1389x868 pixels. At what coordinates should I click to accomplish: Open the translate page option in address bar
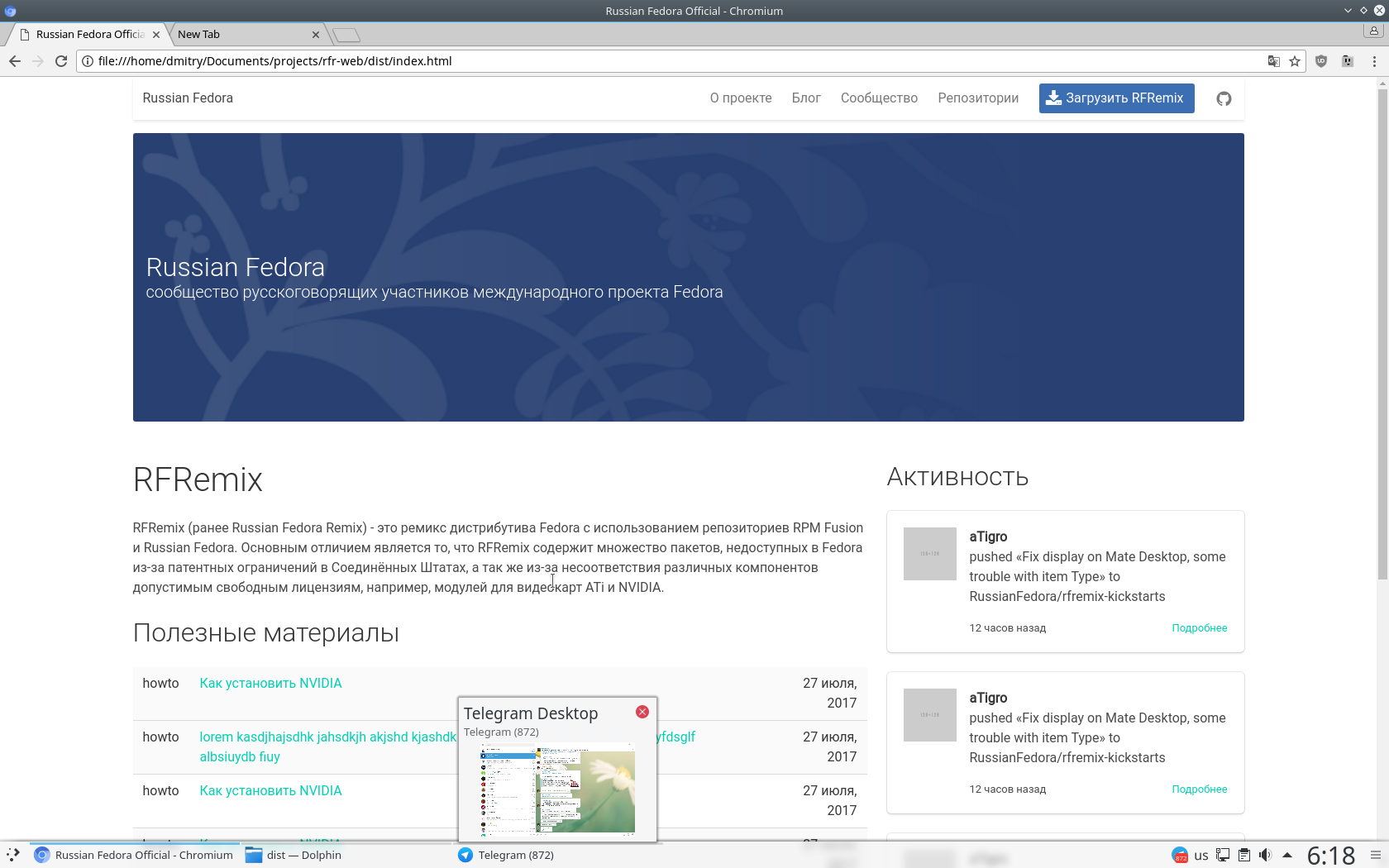tap(1274, 61)
